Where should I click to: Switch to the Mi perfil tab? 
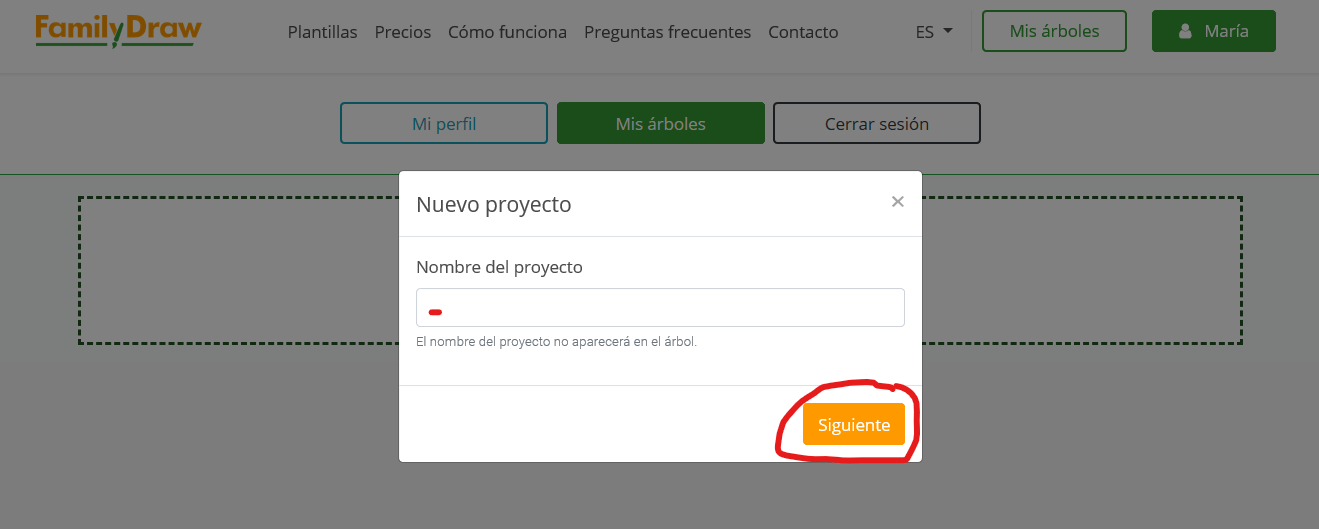pos(444,124)
